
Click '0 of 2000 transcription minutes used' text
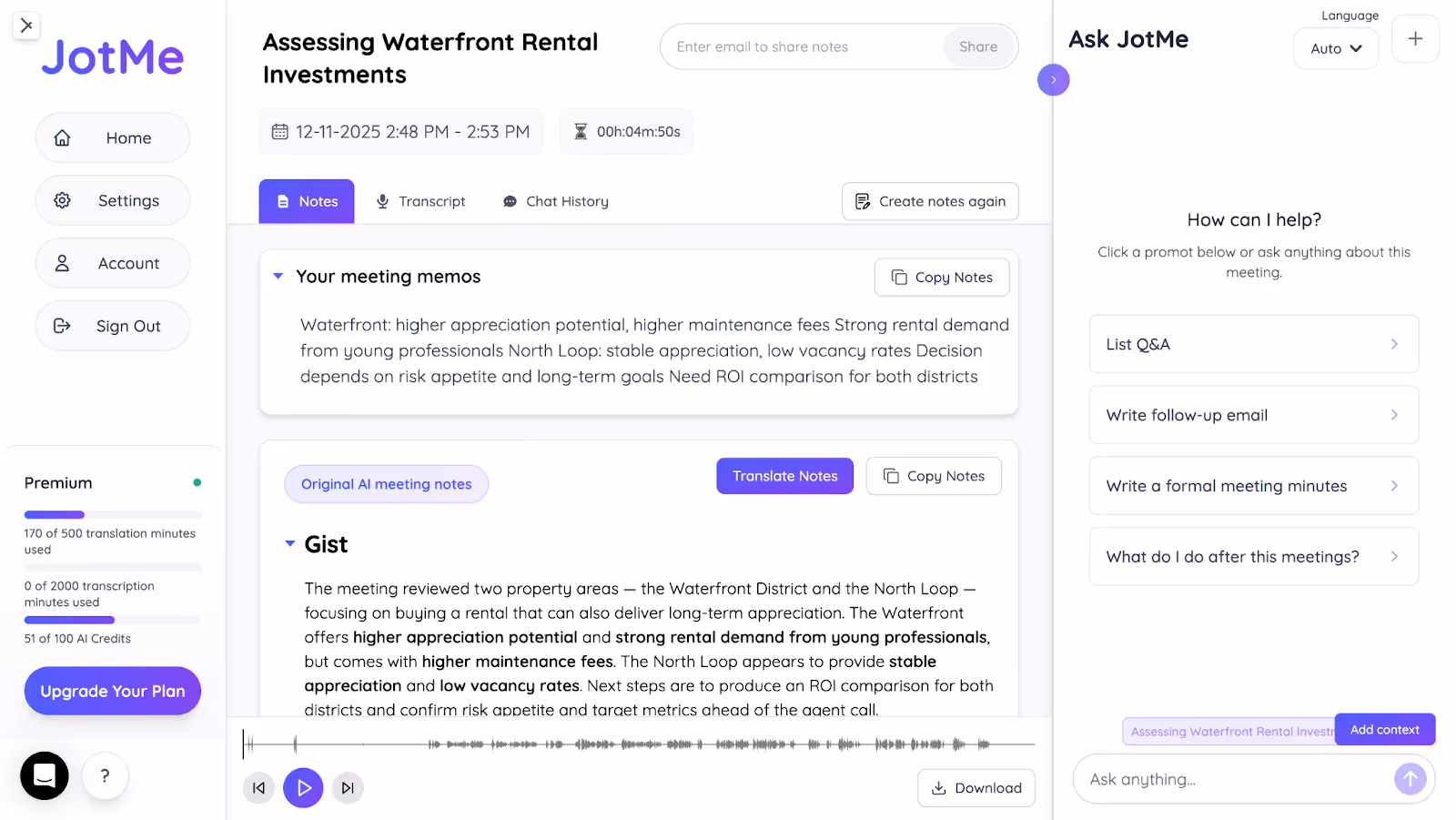[x=89, y=594]
